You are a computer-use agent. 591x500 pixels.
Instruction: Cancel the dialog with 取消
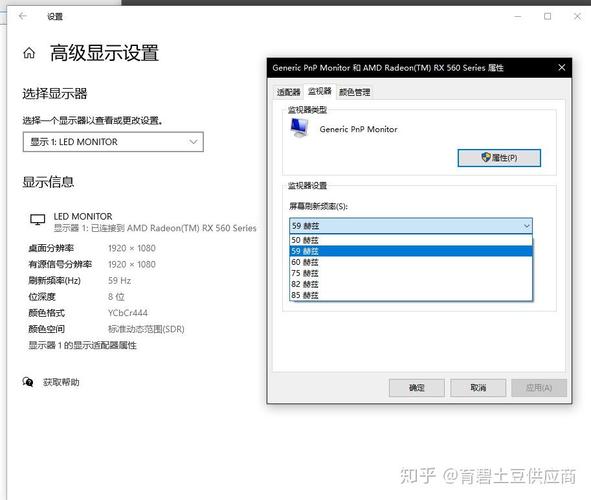pos(478,387)
